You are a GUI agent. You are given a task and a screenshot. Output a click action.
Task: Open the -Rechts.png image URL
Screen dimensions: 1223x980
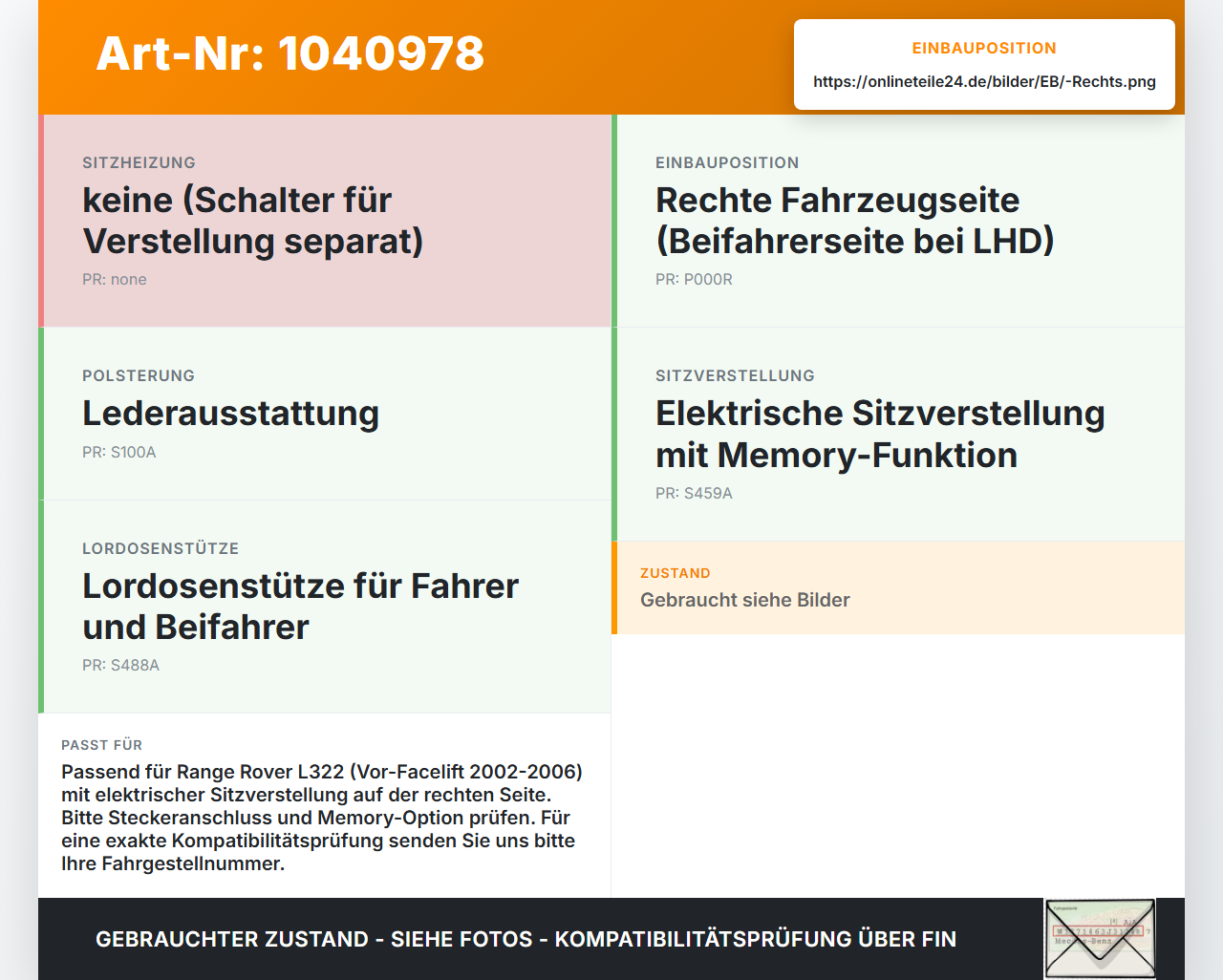[x=984, y=81]
